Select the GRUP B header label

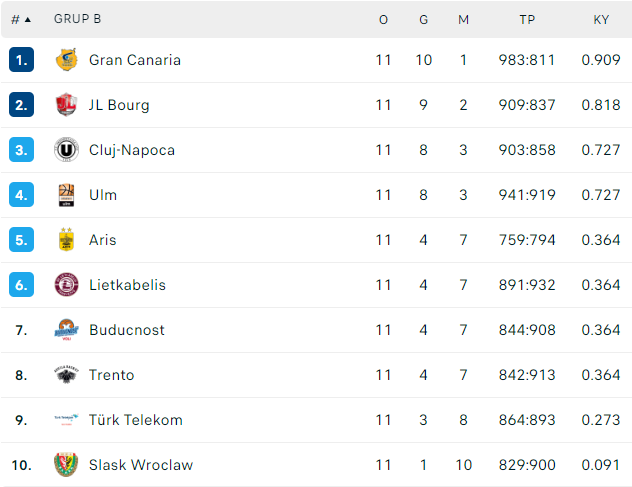(x=77, y=19)
